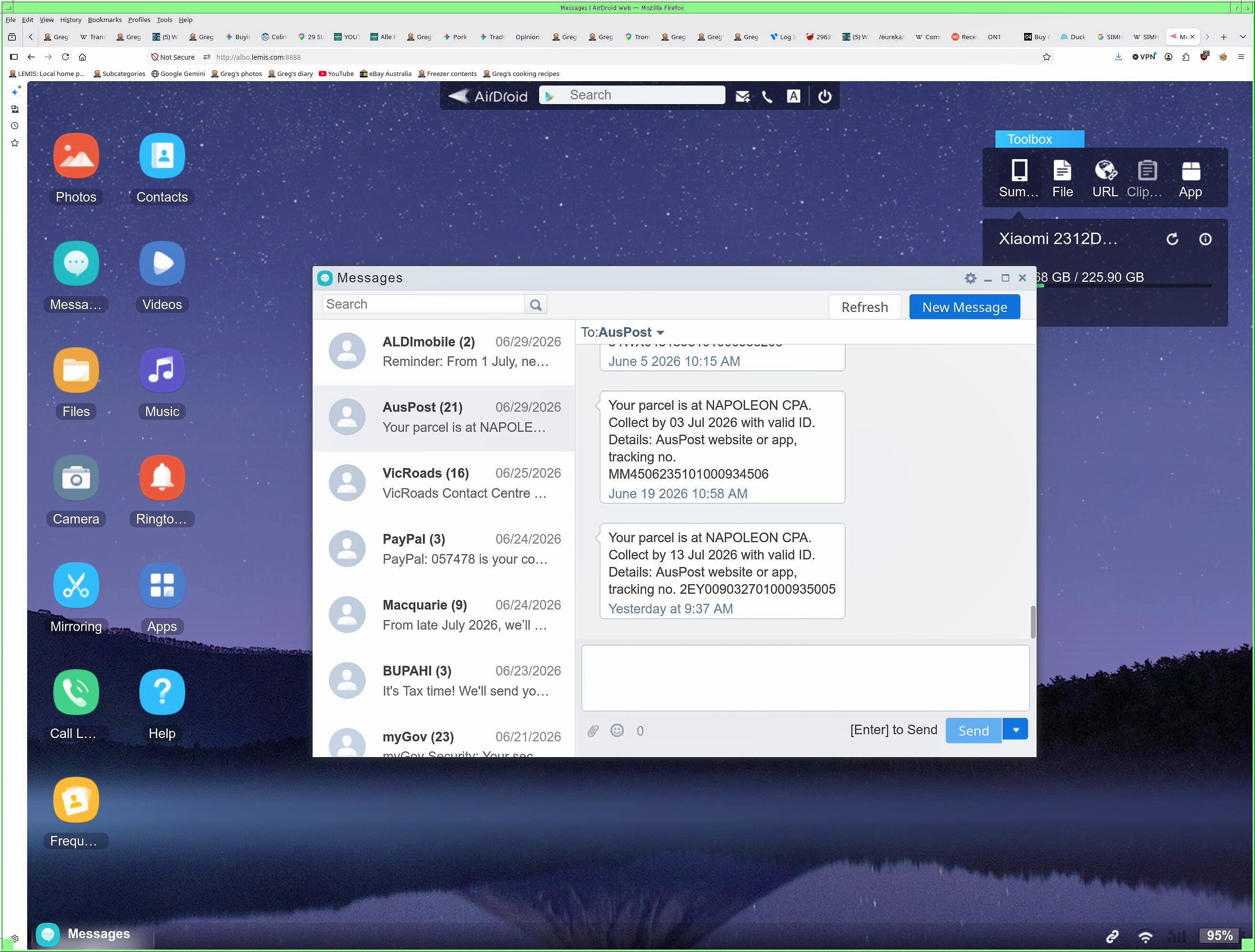Click the phone call icon in AirDroid bar

(x=767, y=96)
